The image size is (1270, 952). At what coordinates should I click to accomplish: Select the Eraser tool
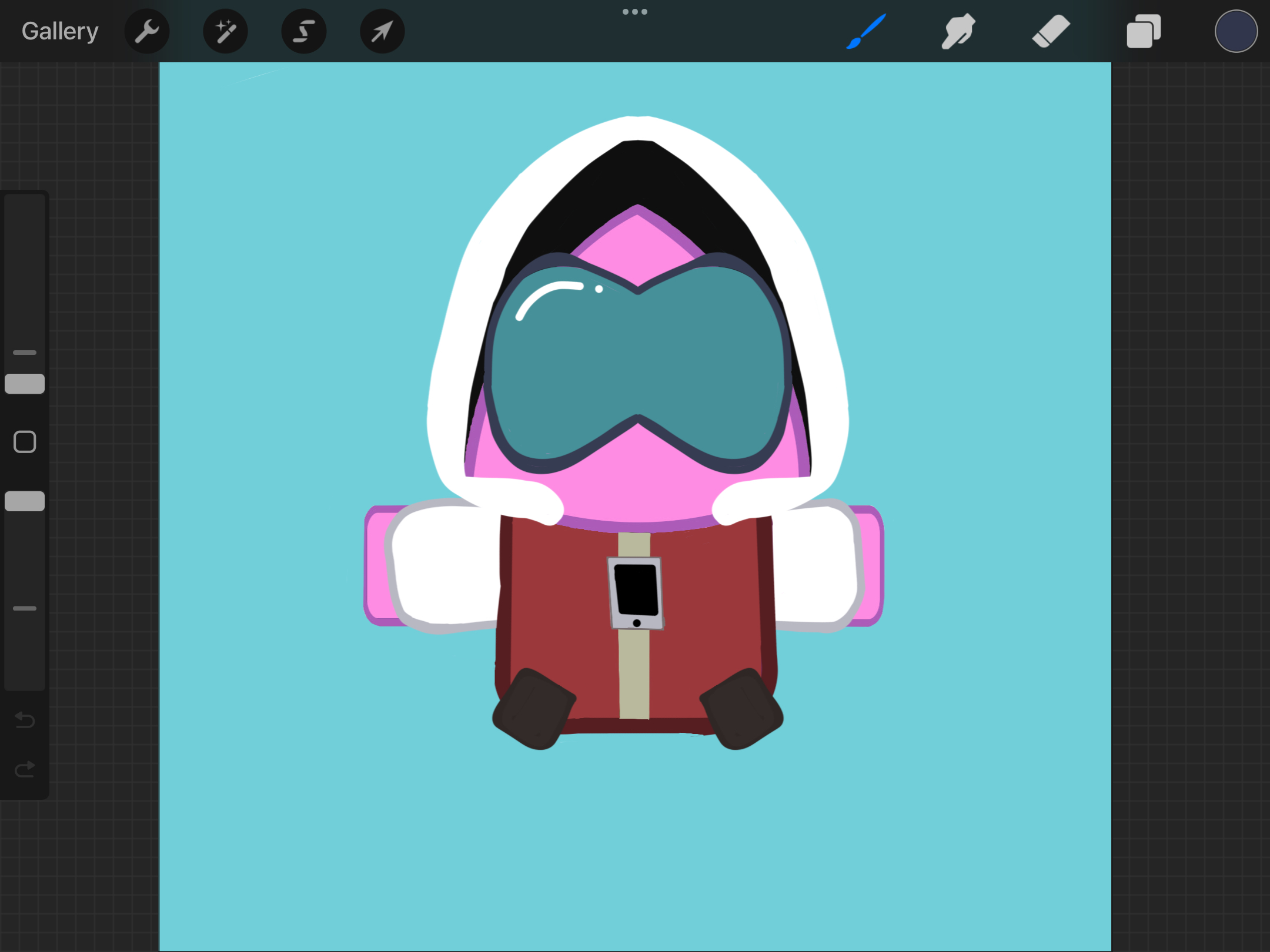coord(1051,31)
